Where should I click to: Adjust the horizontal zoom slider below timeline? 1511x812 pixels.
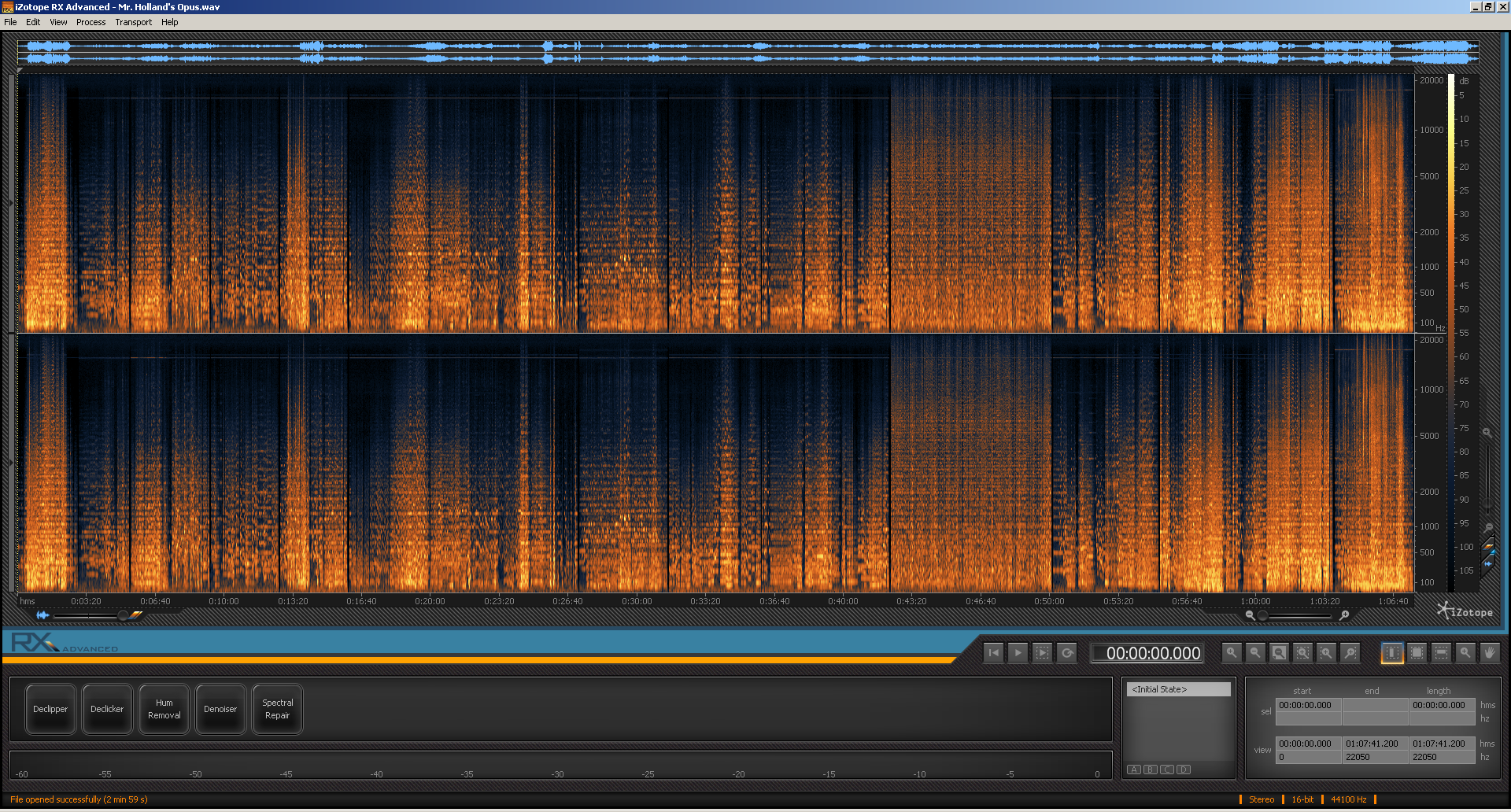tap(1263, 615)
